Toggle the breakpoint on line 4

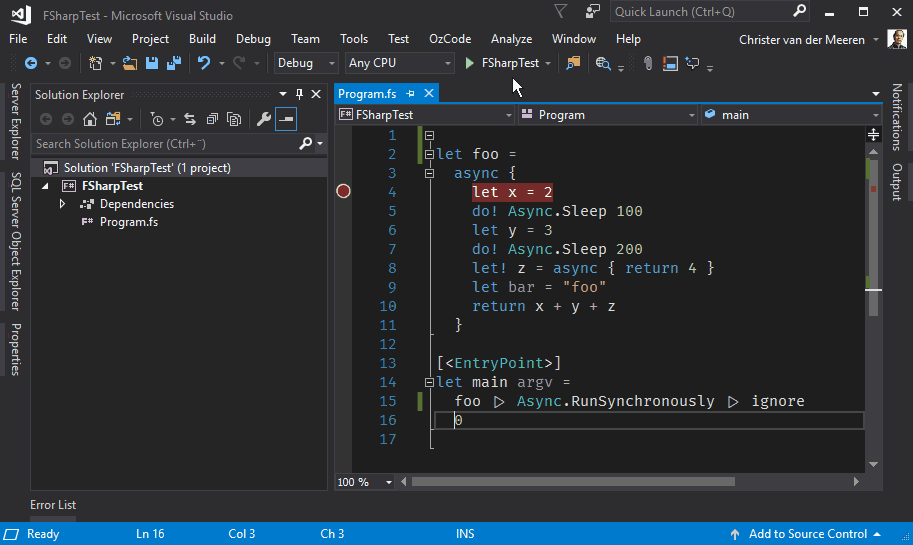tap(344, 191)
